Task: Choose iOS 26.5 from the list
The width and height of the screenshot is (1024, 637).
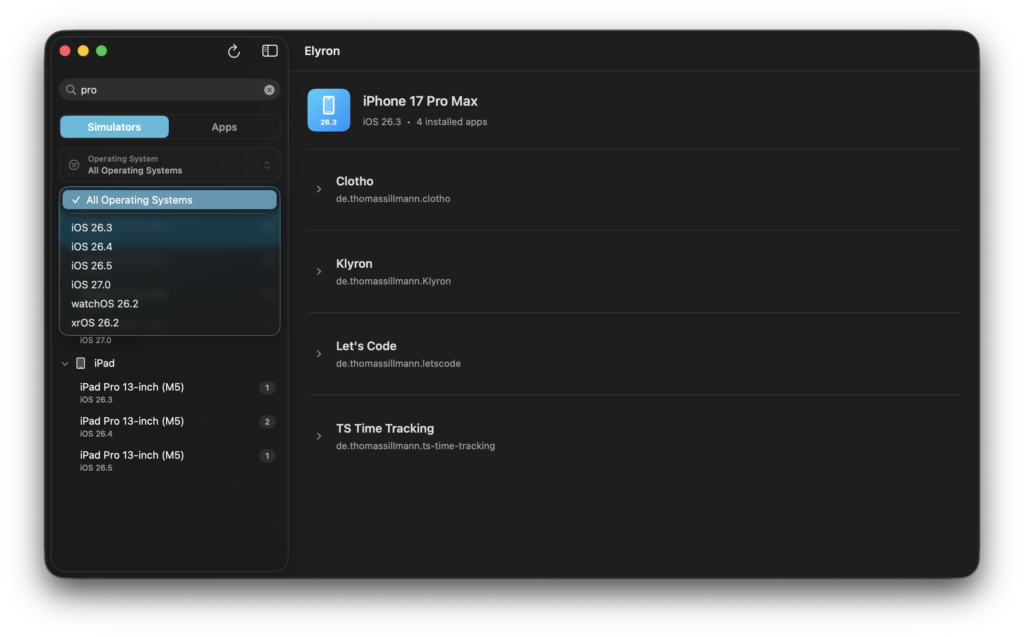Action: pyautogui.click(x=169, y=265)
